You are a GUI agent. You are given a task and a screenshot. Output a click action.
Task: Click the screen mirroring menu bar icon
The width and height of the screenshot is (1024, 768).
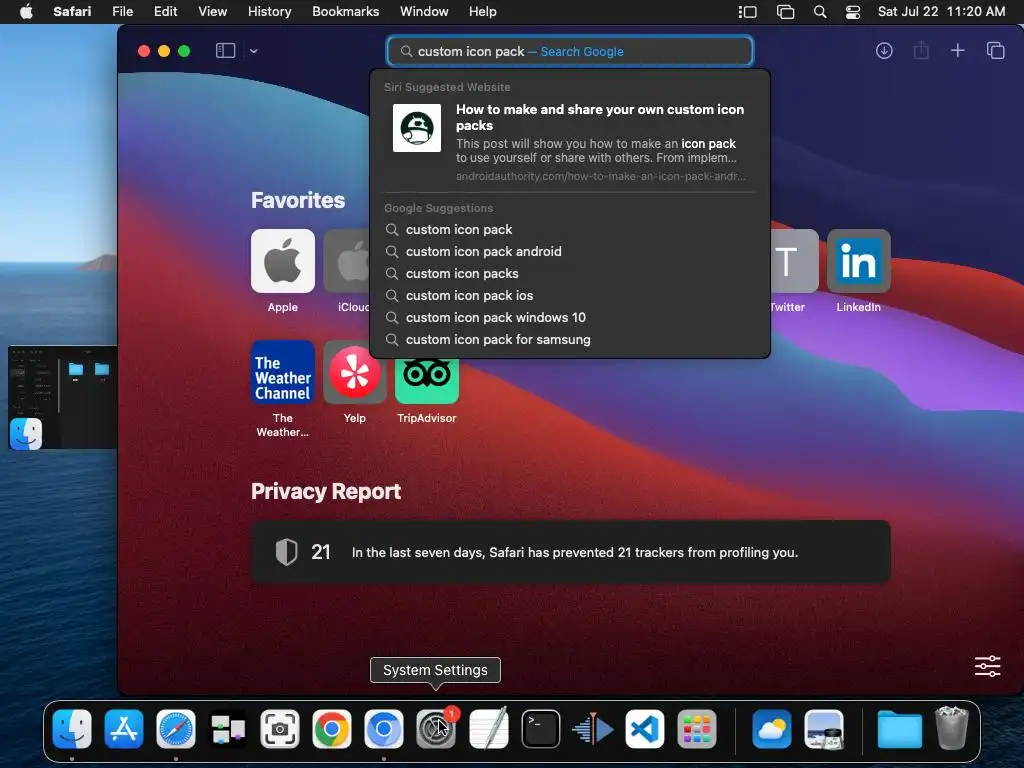pyautogui.click(x=785, y=12)
